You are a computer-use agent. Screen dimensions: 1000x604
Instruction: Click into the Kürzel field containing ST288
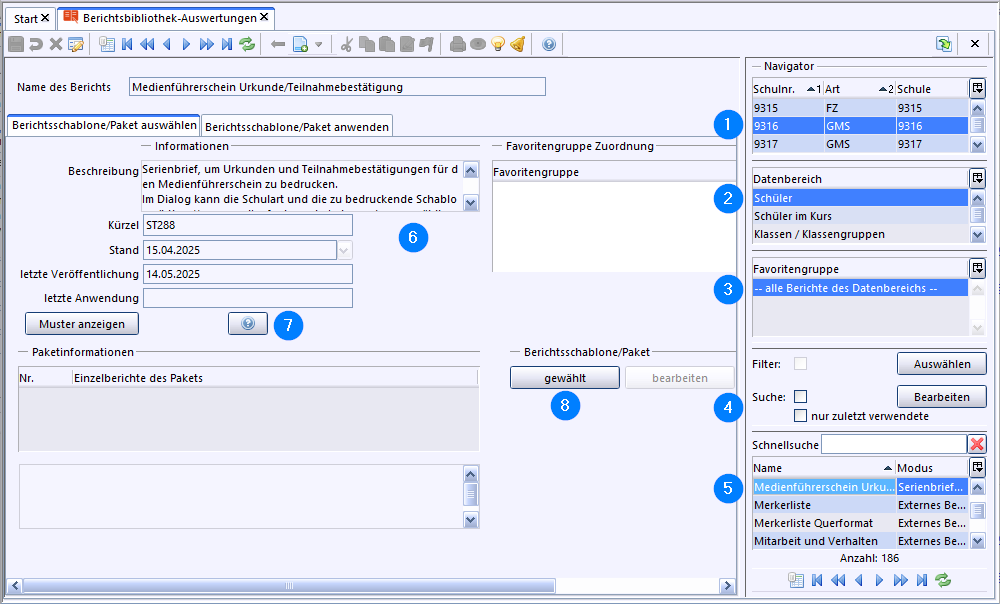[x=248, y=225]
